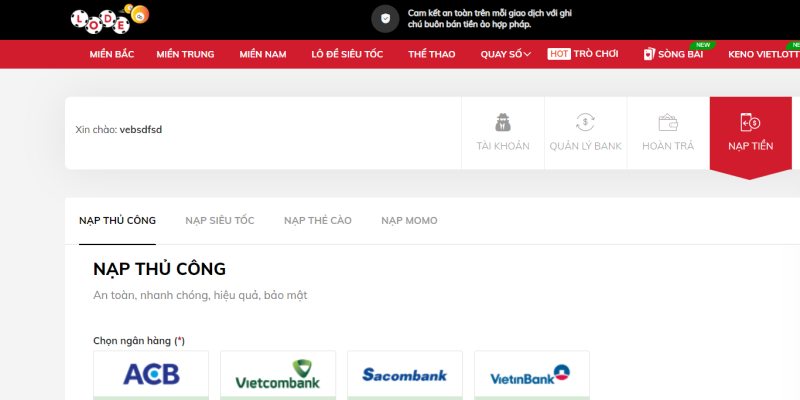Switch to Nạp Momo tab
The height and width of the screenshot is (400, 800).
[x=409, y=220]
